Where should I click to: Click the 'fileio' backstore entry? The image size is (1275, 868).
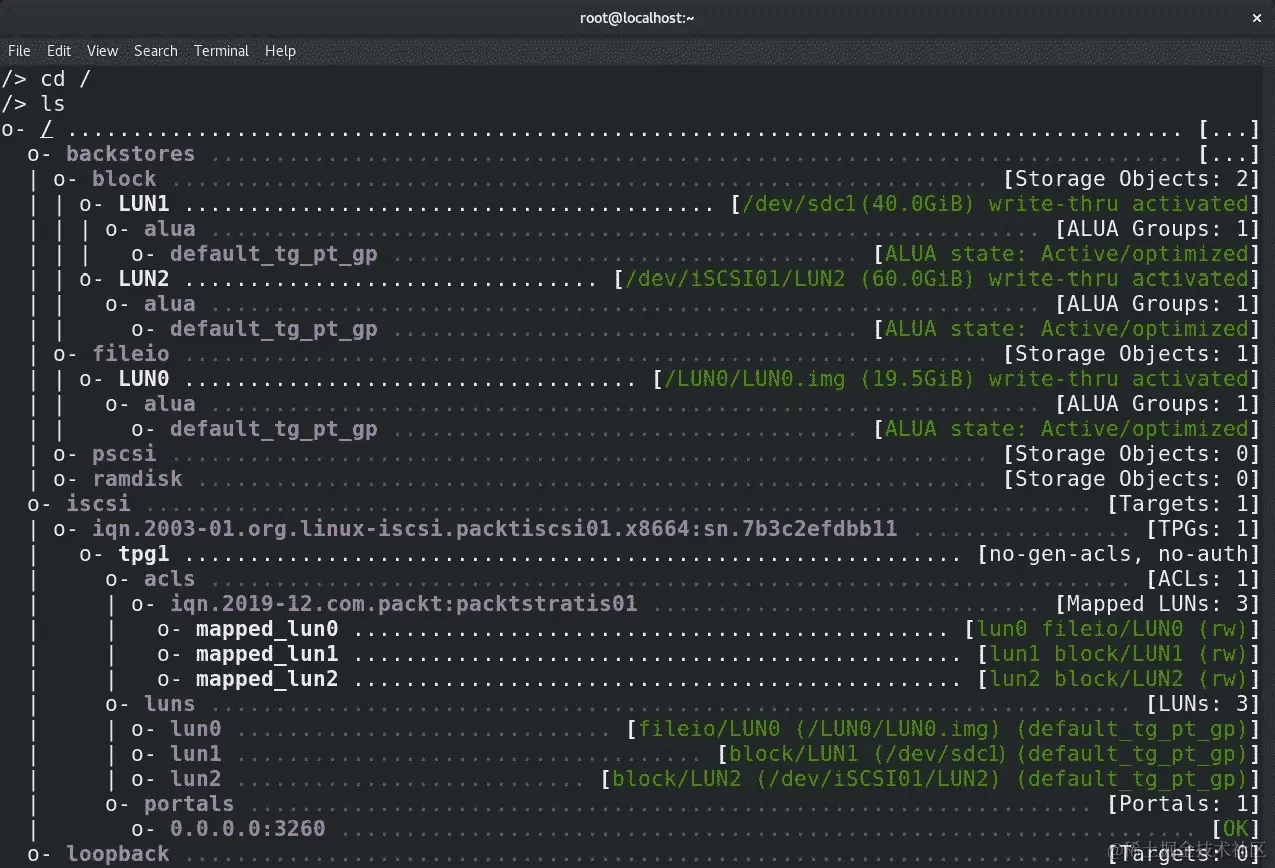click(131, 354)
